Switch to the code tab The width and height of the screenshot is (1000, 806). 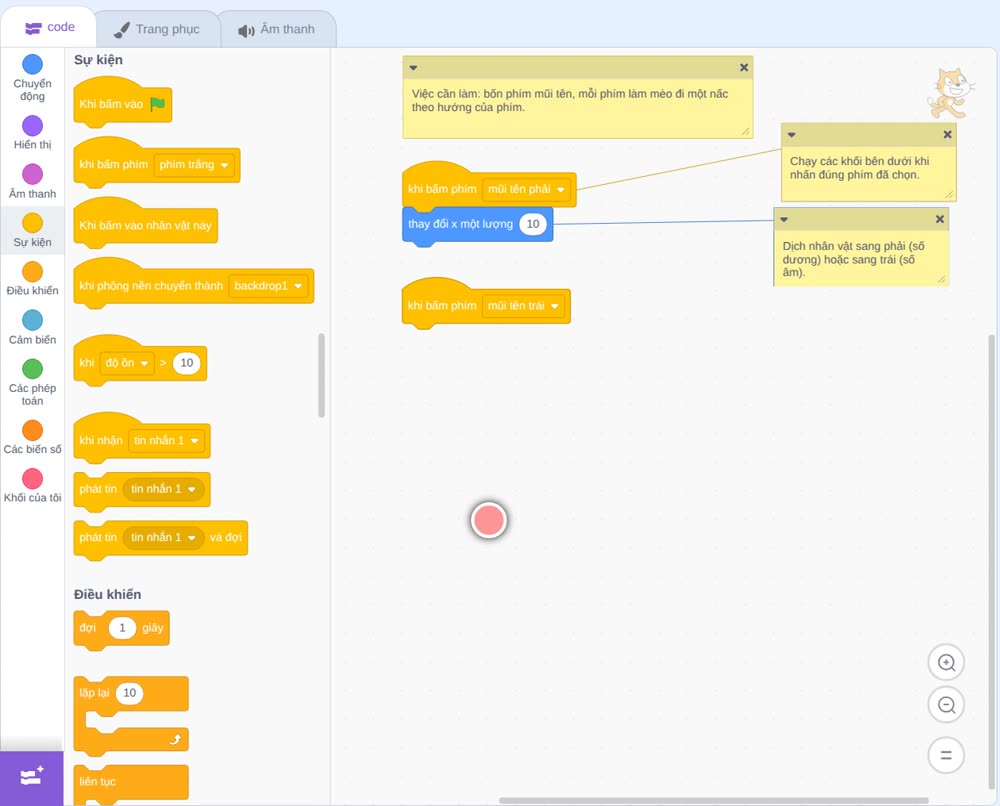point(49,27)
